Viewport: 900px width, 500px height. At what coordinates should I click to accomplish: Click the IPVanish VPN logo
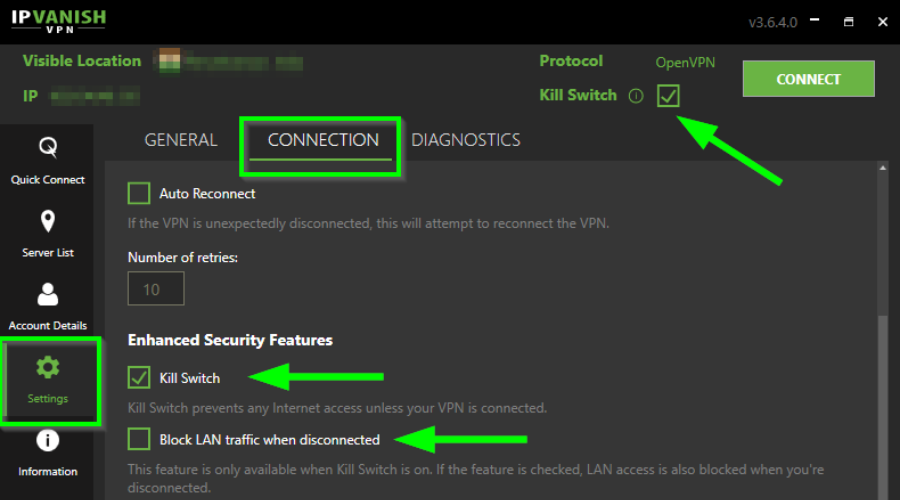pyautogui.click(x=59, y=21)
